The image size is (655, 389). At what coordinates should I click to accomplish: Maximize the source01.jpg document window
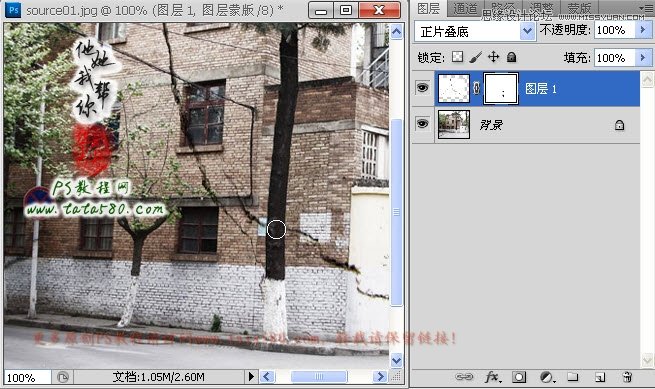click(346, 10)
